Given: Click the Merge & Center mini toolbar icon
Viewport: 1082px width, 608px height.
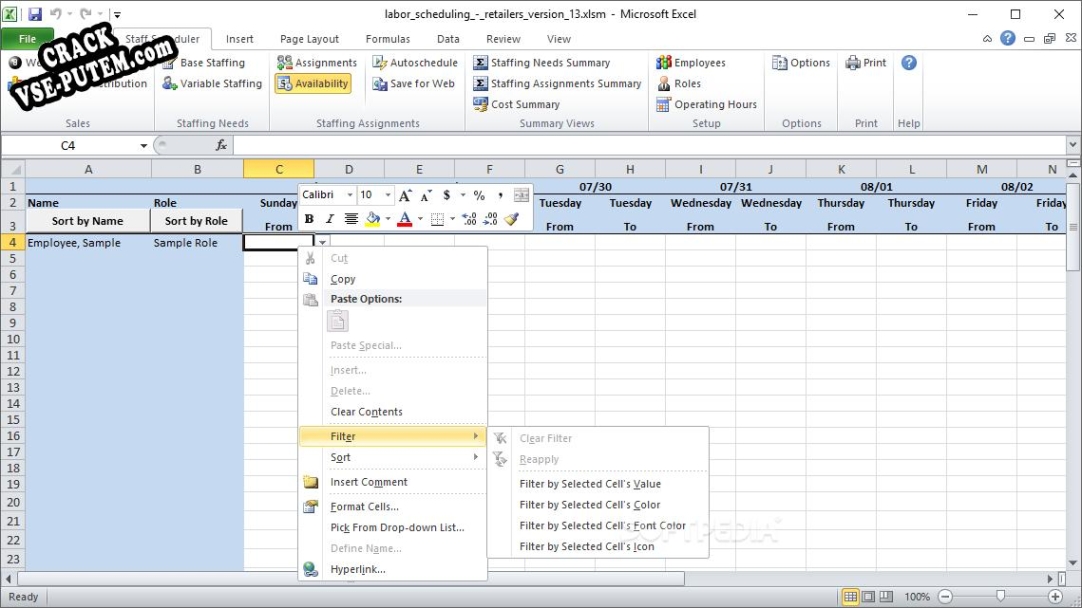Looking at the screenshot, I should pyautogui.click(x=522, y=195).
